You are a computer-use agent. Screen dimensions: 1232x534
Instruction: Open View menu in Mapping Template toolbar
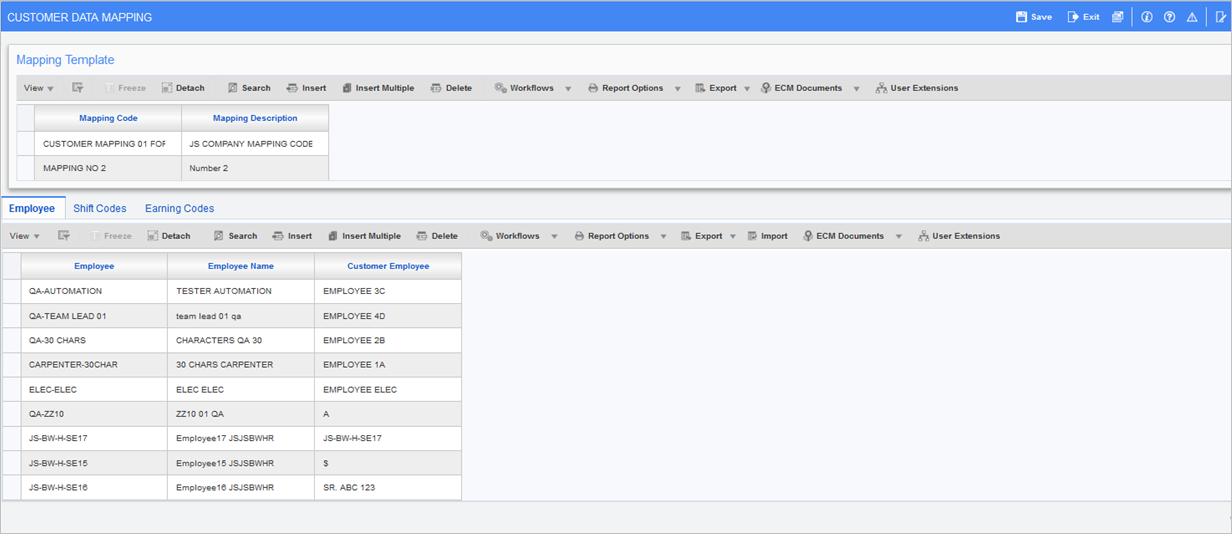click(39, 88)
